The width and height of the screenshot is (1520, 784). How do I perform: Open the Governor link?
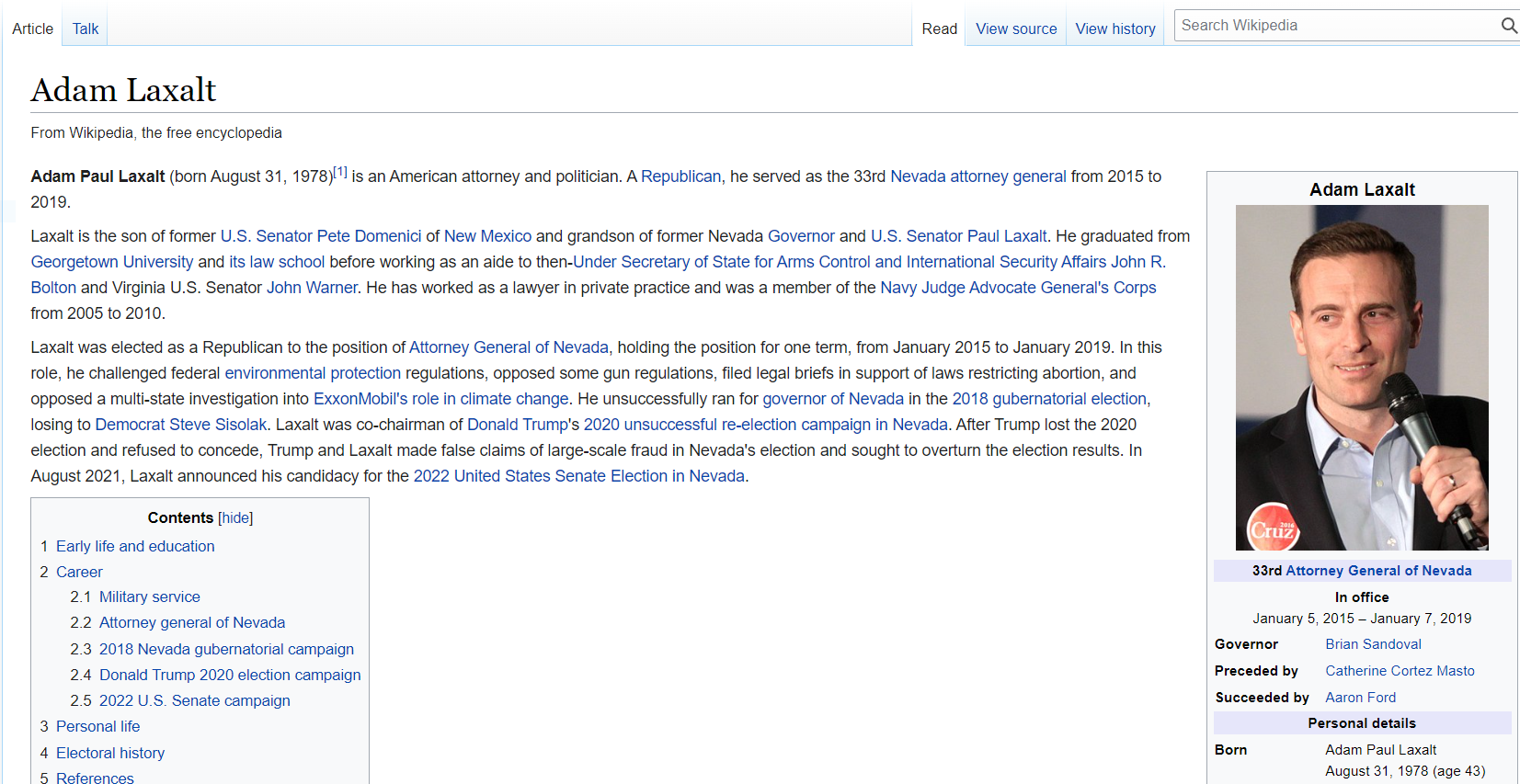coord(801,236)
